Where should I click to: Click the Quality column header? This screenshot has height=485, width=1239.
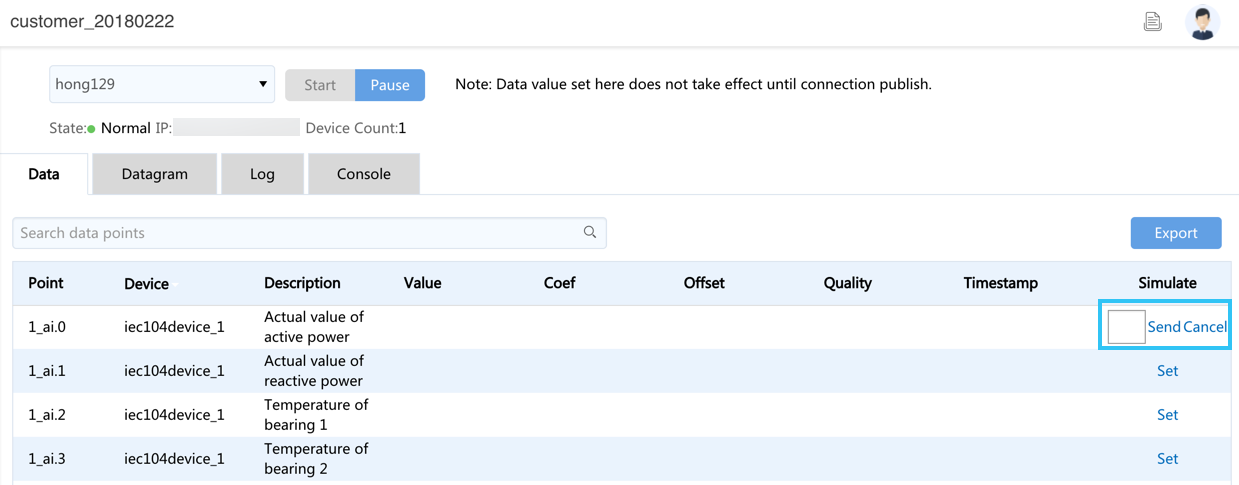point(848,283)
